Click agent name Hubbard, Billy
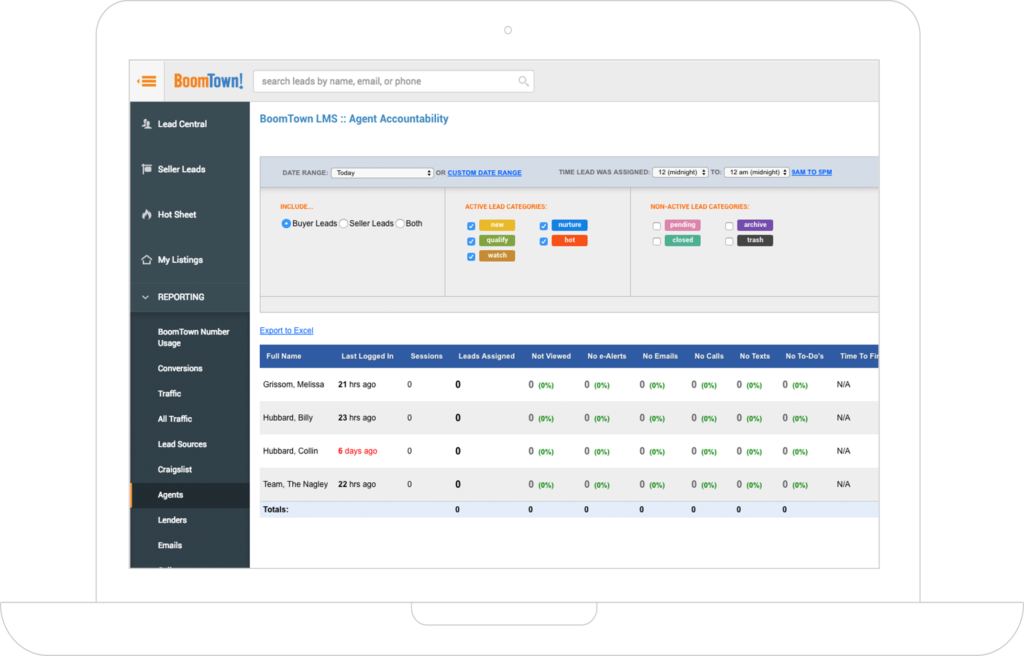 tap(288, 418)
